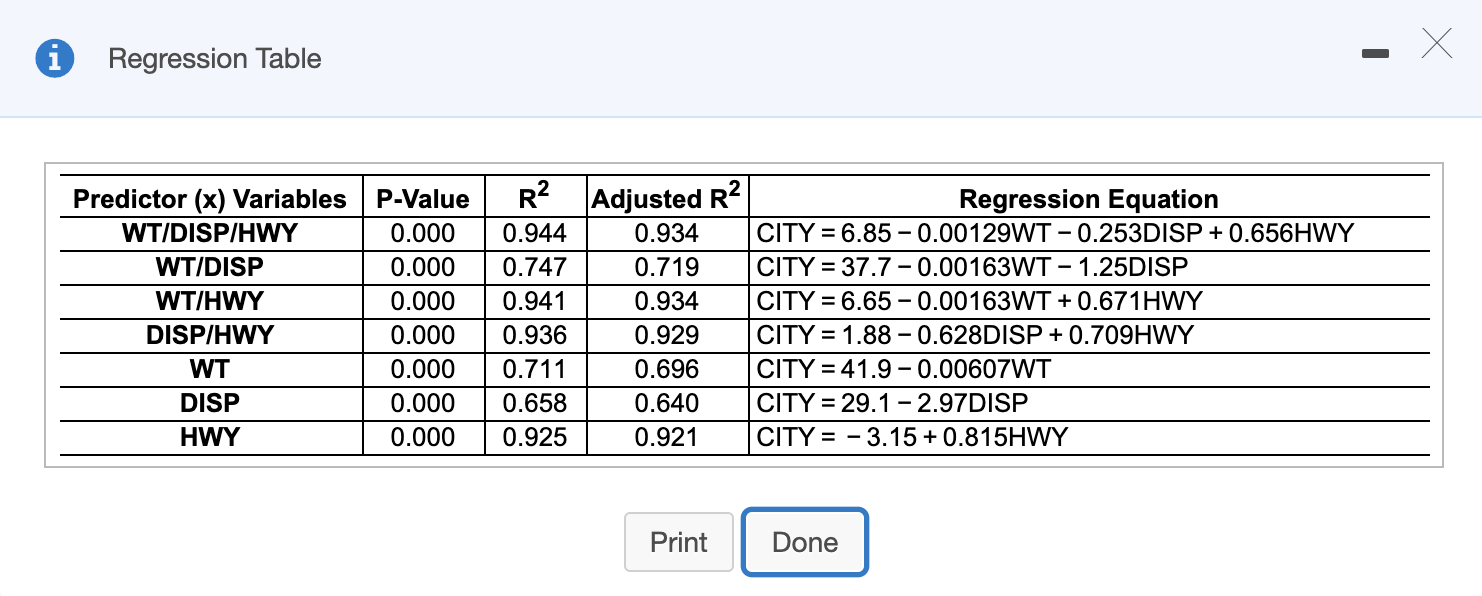Print the regression table
Screen dimensions: 1482x596
coord(679,542)
